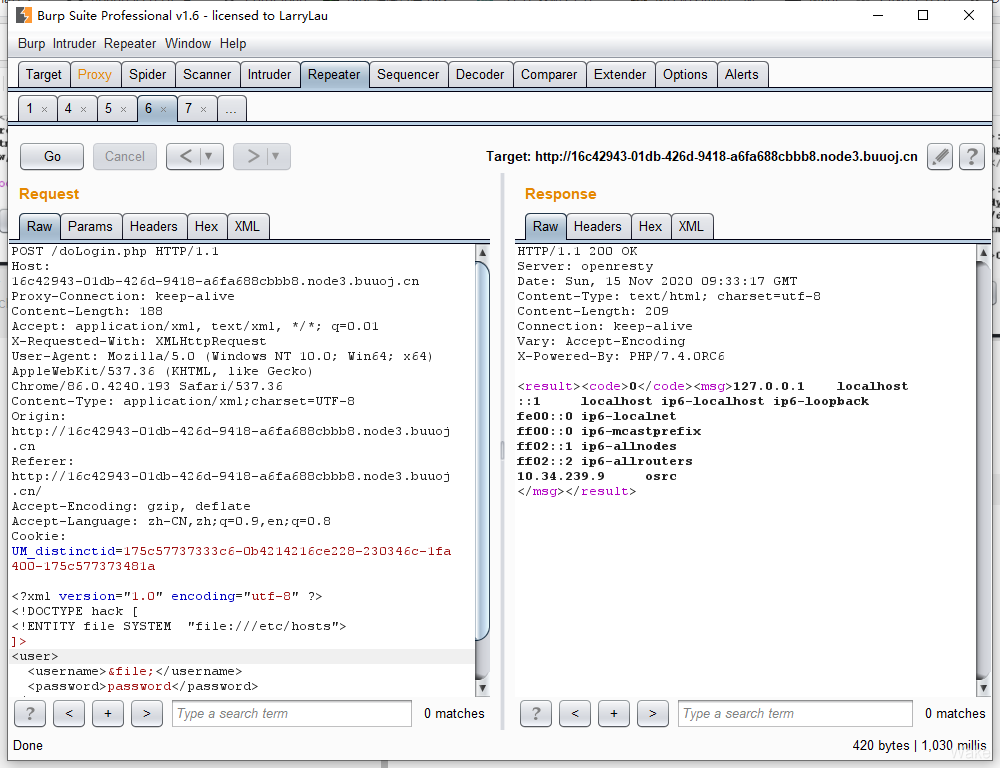The width and height of the screenshot is (1000, 768).
Task: Click the response search help icon
Action: [x=536, y=713]
